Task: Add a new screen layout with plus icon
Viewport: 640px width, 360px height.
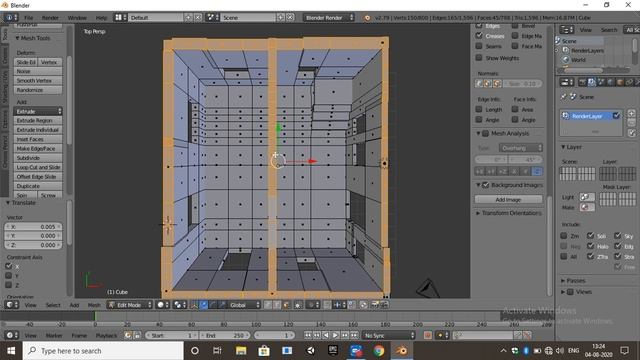Action: [x=189, y=18]
